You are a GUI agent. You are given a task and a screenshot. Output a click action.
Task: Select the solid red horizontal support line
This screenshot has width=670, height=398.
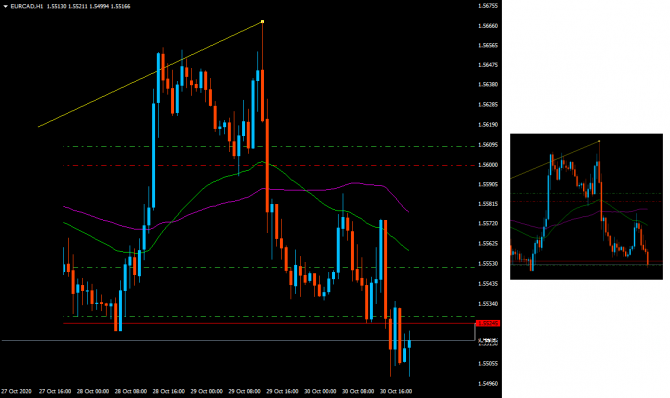[x=269, y=324]
